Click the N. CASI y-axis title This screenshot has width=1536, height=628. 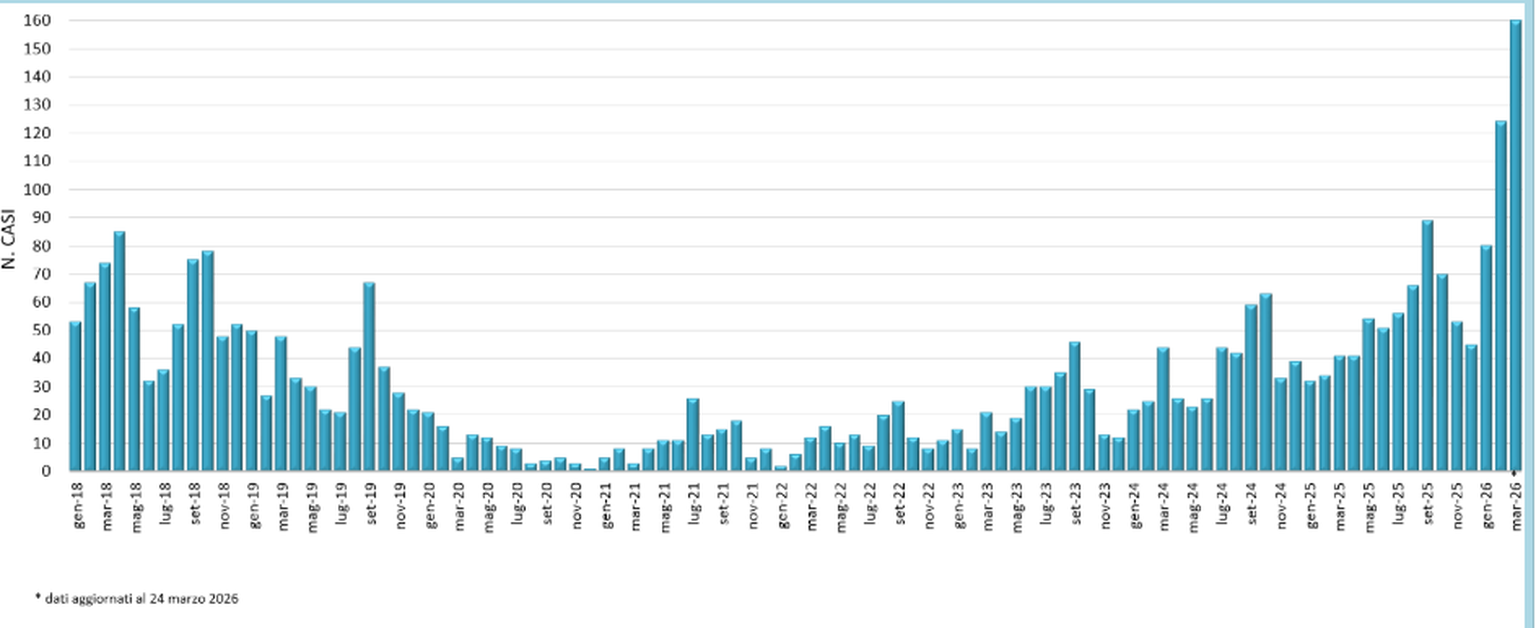point(9,245)
